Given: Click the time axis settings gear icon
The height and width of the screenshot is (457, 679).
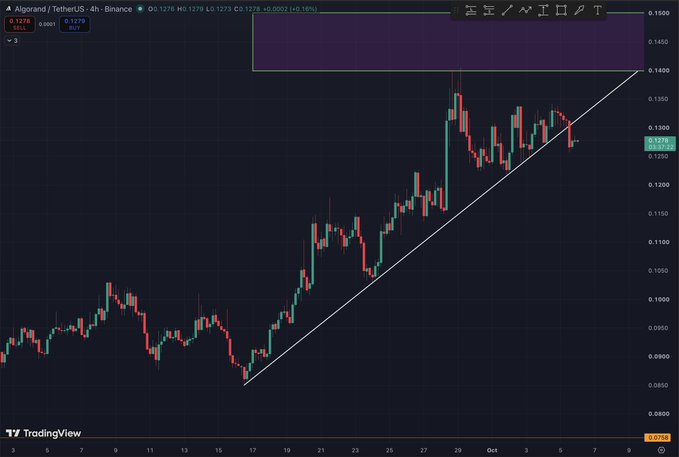Looking at the screenshot, I should (x=661, y=450).
